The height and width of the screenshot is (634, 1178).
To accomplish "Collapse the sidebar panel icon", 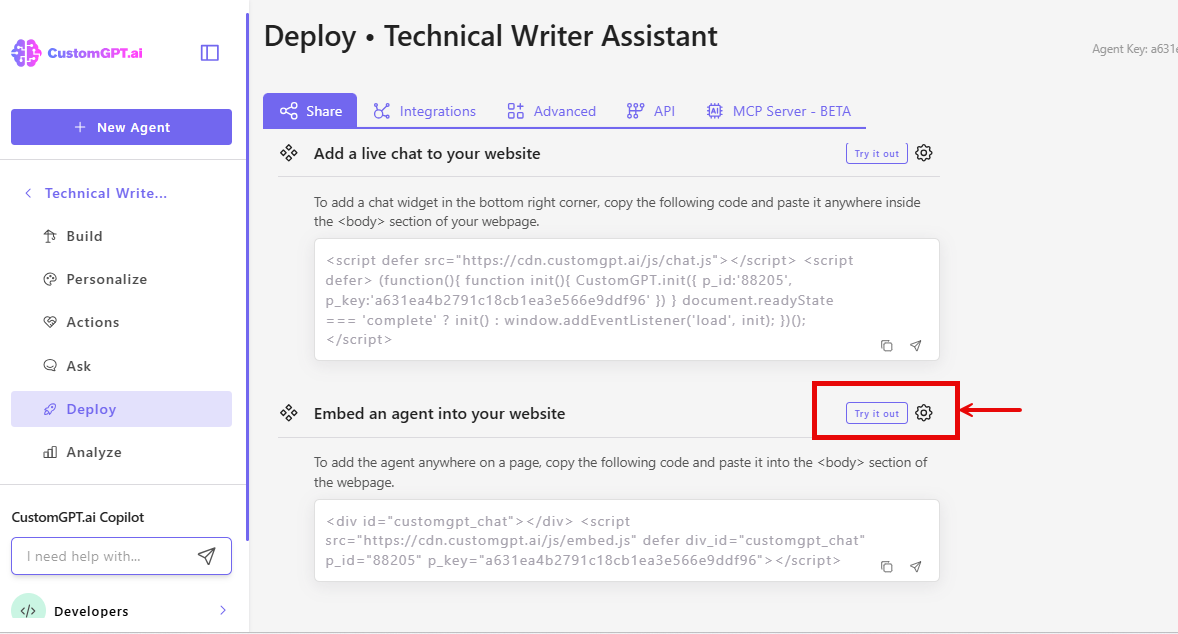I will point(210,53).
